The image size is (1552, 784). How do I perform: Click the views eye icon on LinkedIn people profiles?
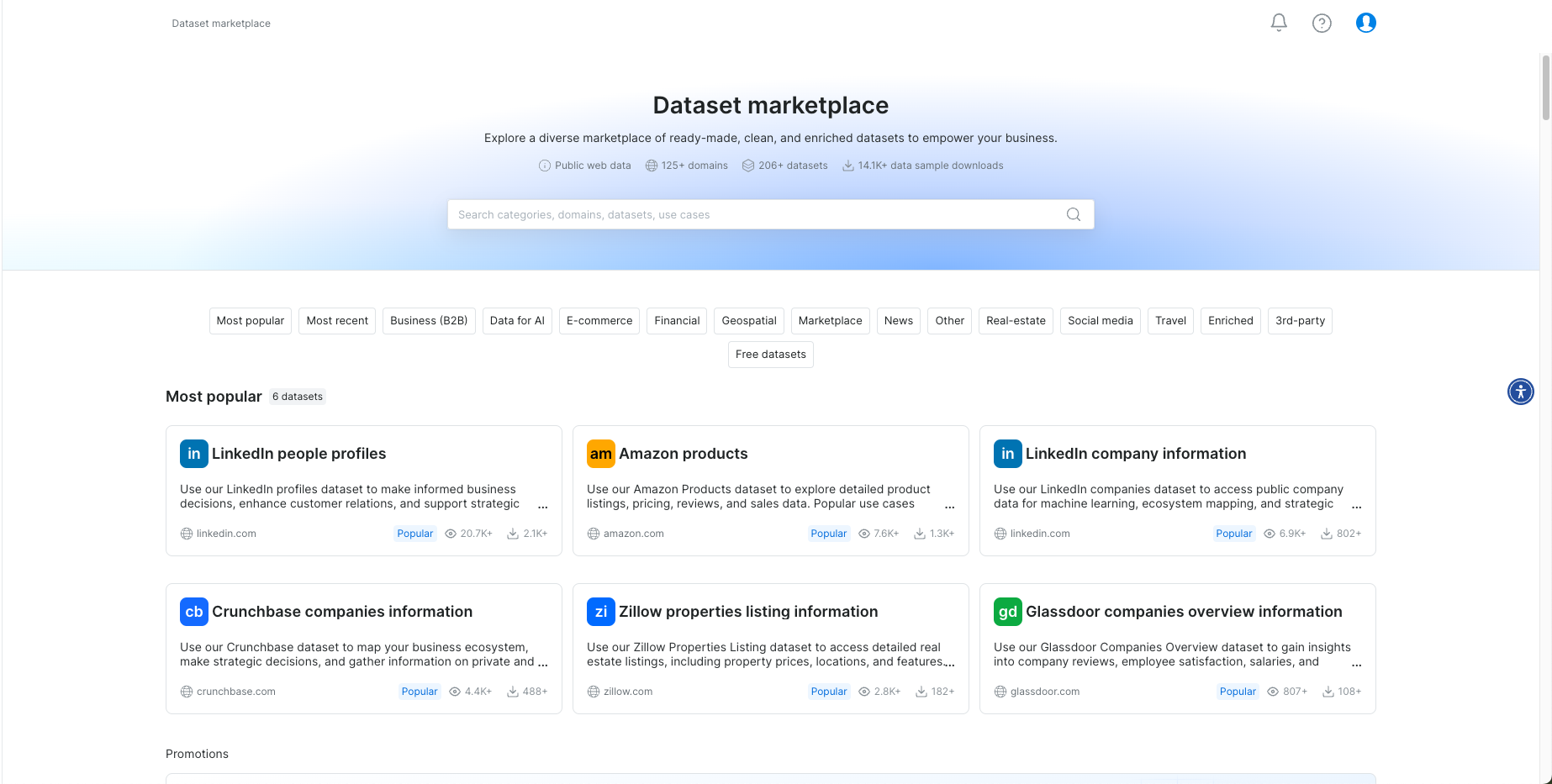click(451, 534)
